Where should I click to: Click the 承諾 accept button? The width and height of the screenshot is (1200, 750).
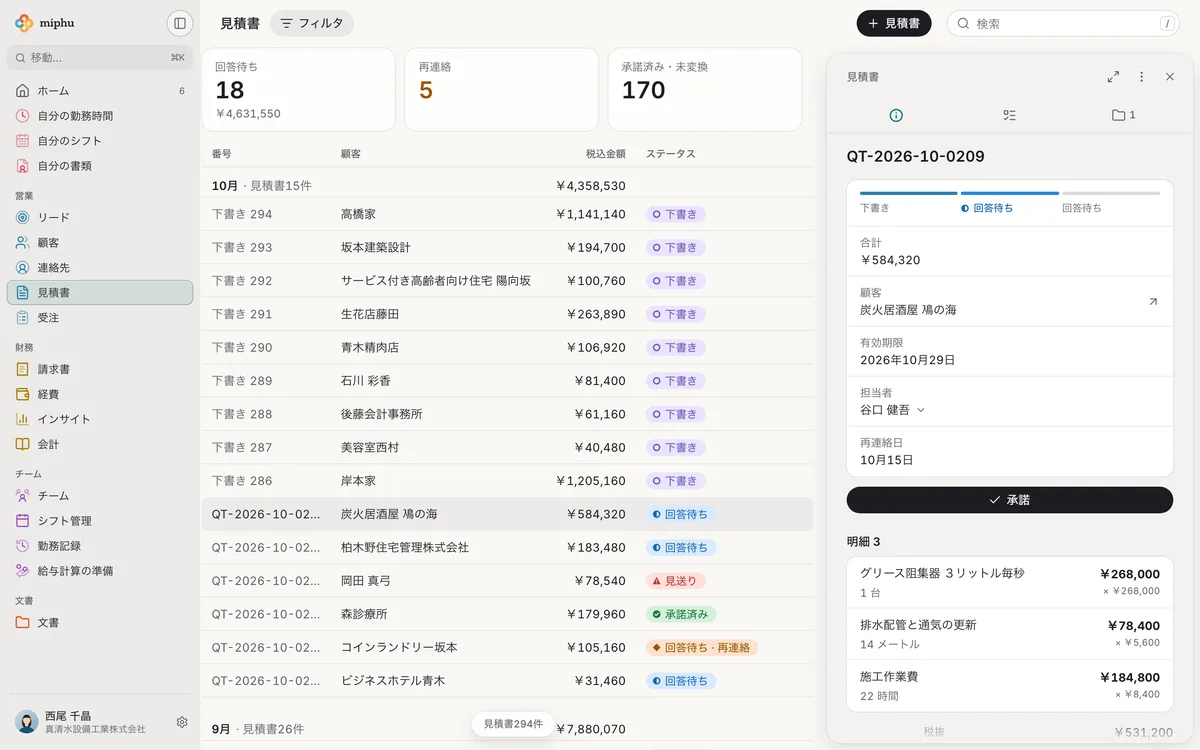coord(1009,499)
